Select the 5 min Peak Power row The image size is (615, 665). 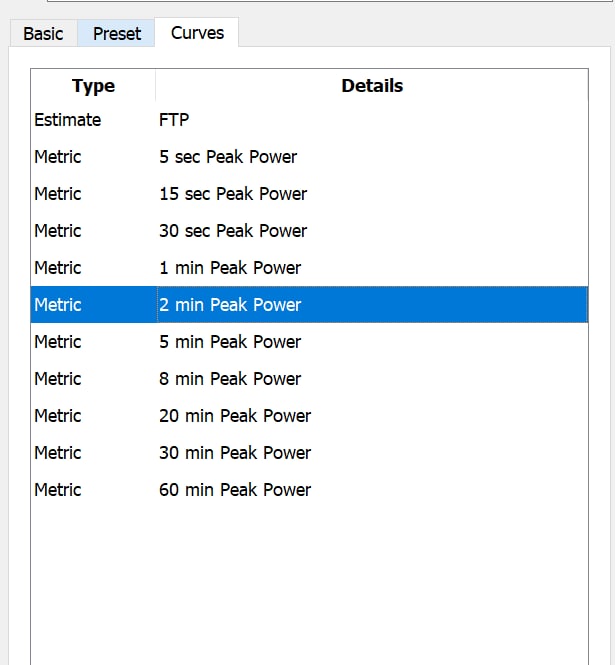coord(309,342)
